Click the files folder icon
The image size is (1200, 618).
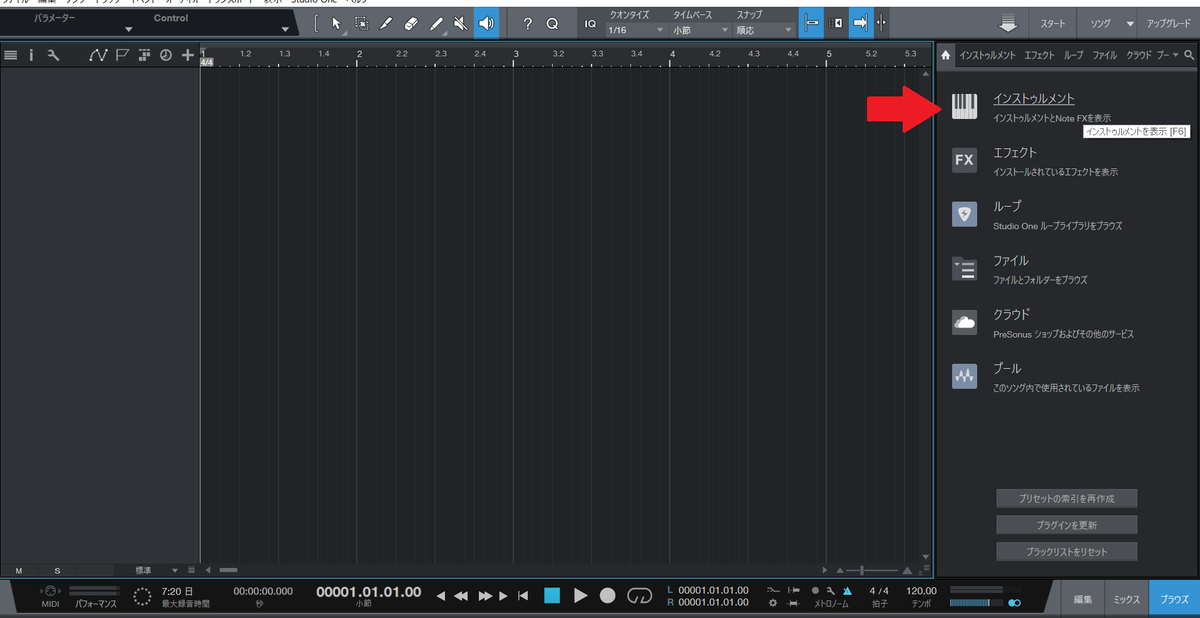964,268
